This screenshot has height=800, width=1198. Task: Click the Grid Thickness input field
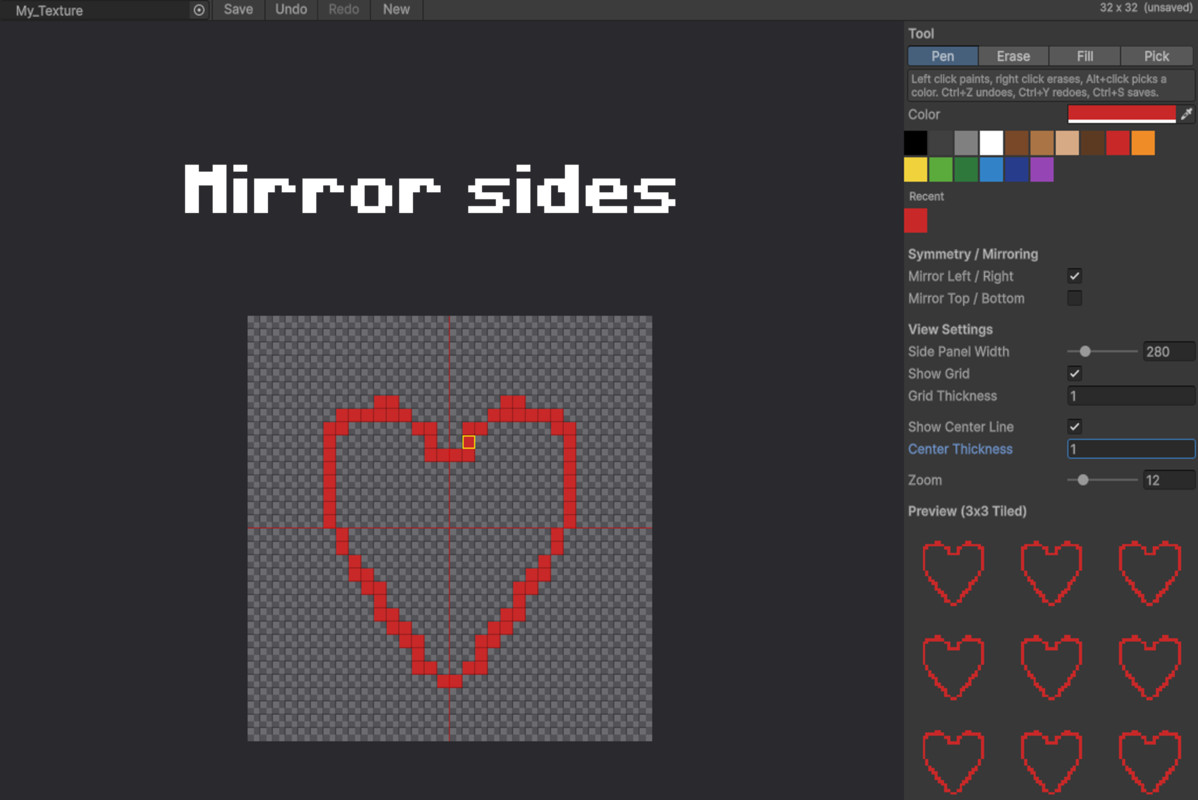(x=1131, y=396)
